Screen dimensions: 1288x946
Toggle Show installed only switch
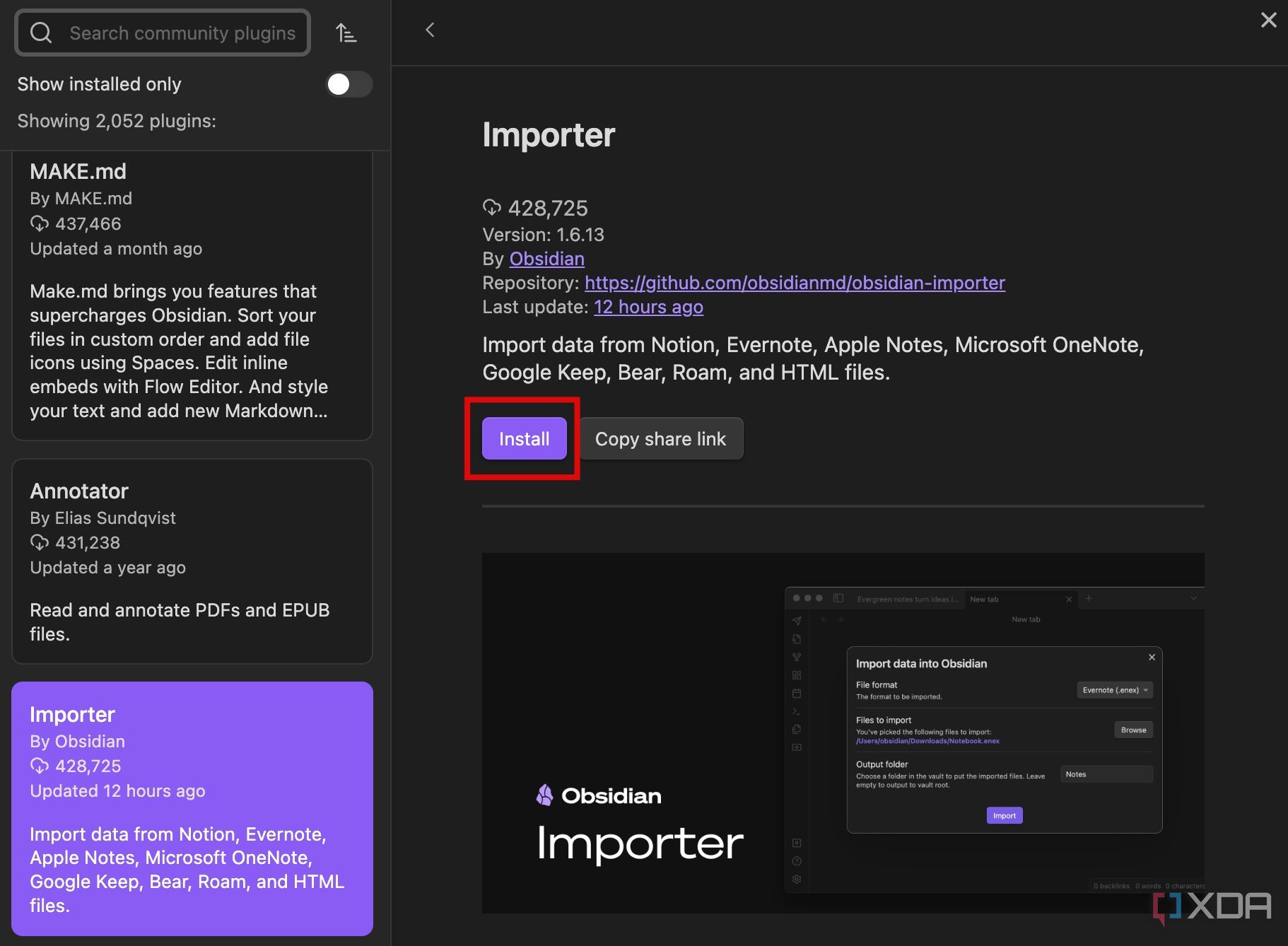tap(349, 84)
